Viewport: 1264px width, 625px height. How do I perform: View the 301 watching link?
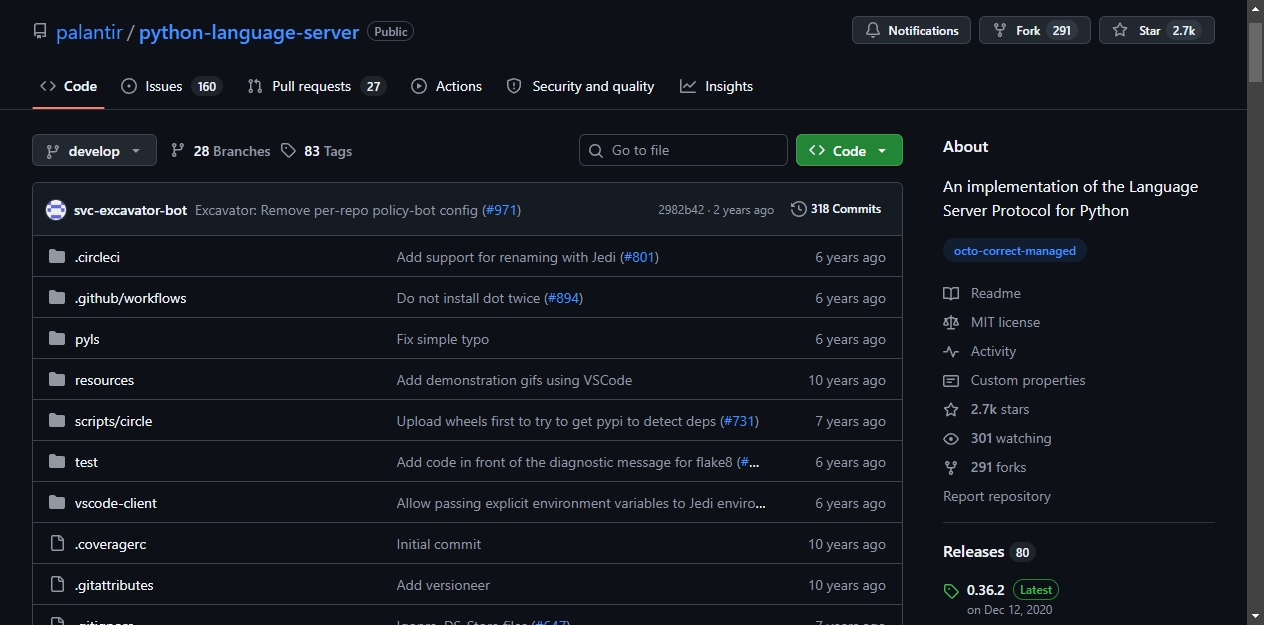pos(997,438)
